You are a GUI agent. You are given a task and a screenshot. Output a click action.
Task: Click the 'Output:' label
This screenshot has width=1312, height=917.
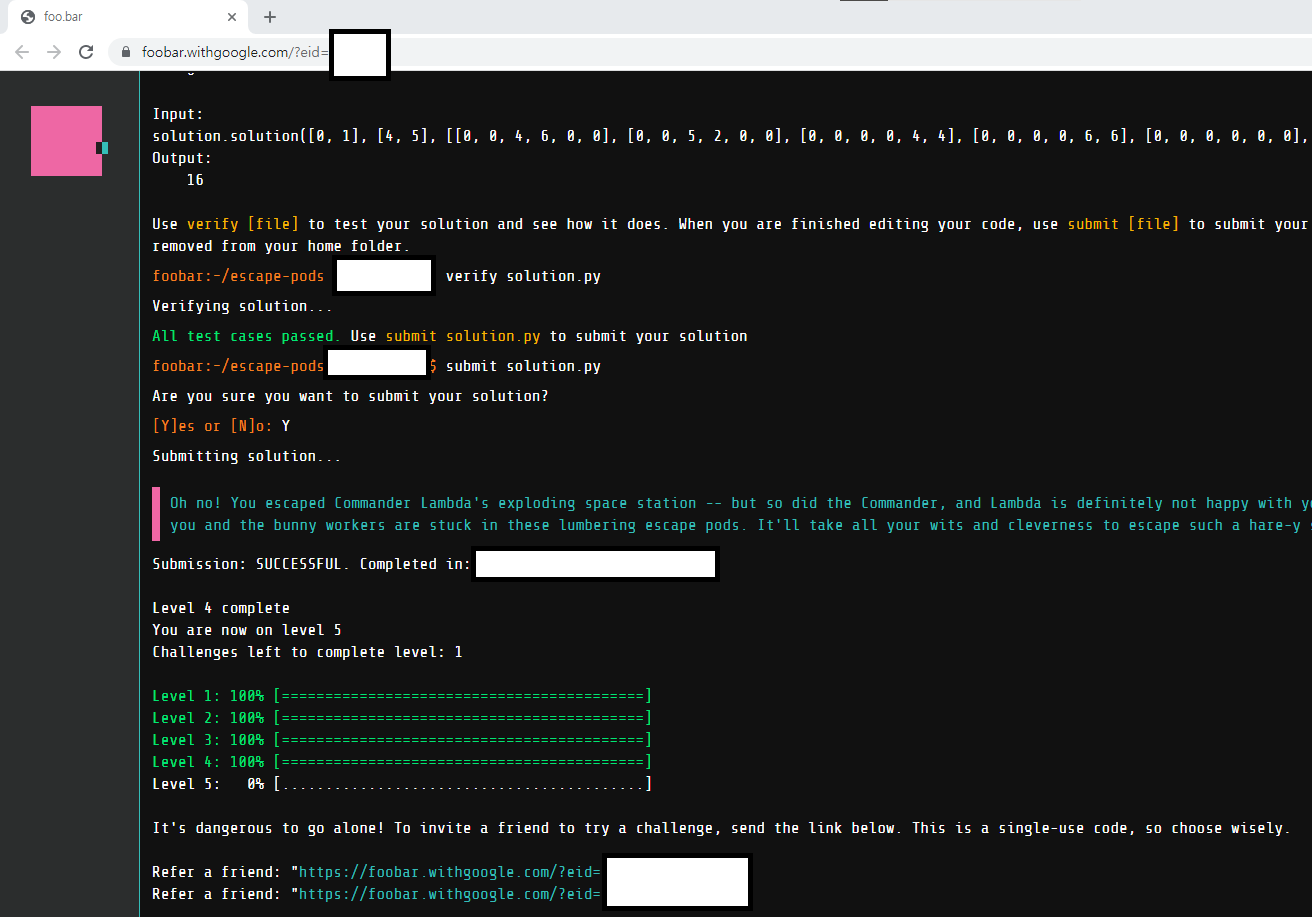182,158
